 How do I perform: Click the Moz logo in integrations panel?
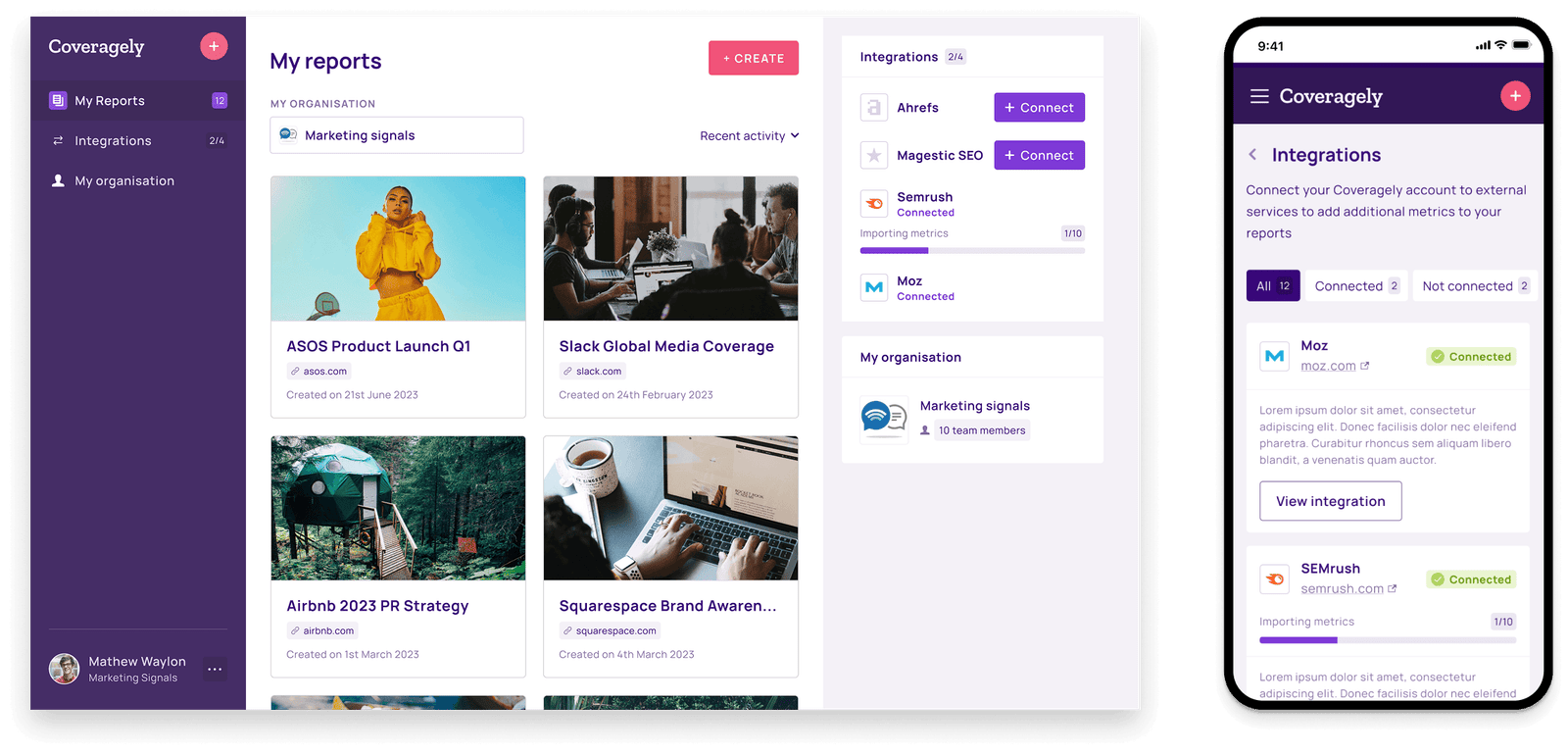tap(874, 287)
